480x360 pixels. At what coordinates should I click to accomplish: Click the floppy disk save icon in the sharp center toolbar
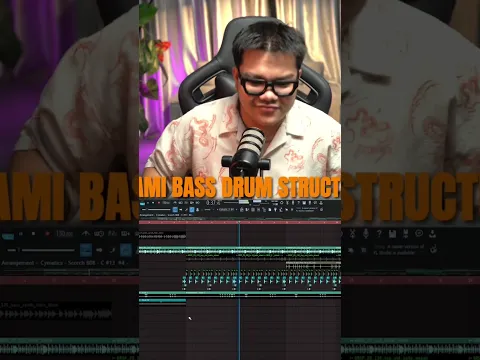click(304, 203)
